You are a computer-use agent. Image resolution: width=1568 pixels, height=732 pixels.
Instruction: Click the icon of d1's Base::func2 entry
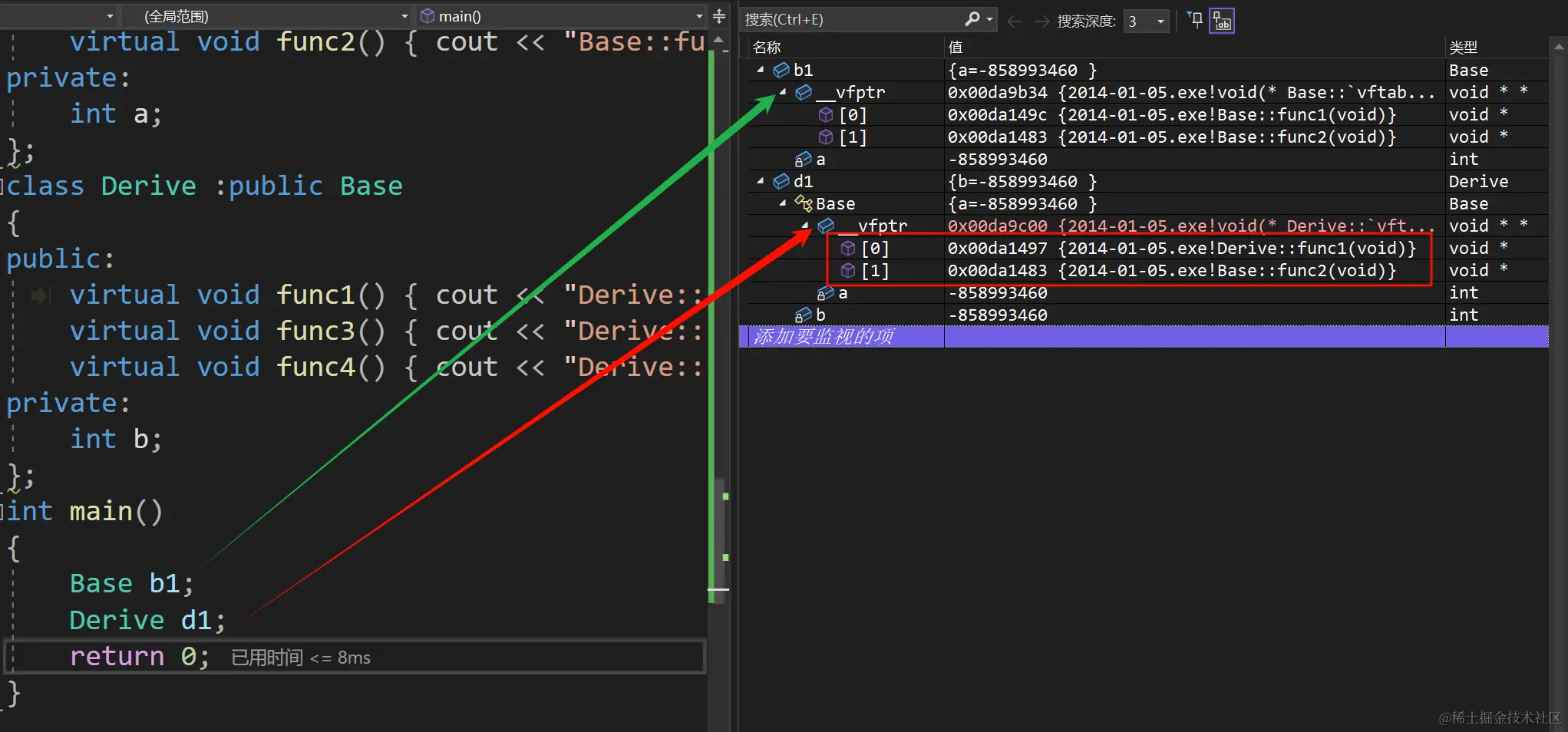(848, 270)
